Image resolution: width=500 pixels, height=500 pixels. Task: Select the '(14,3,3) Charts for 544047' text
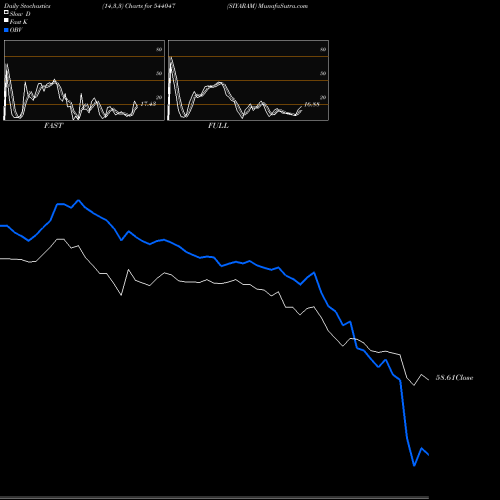coord(139,6)
